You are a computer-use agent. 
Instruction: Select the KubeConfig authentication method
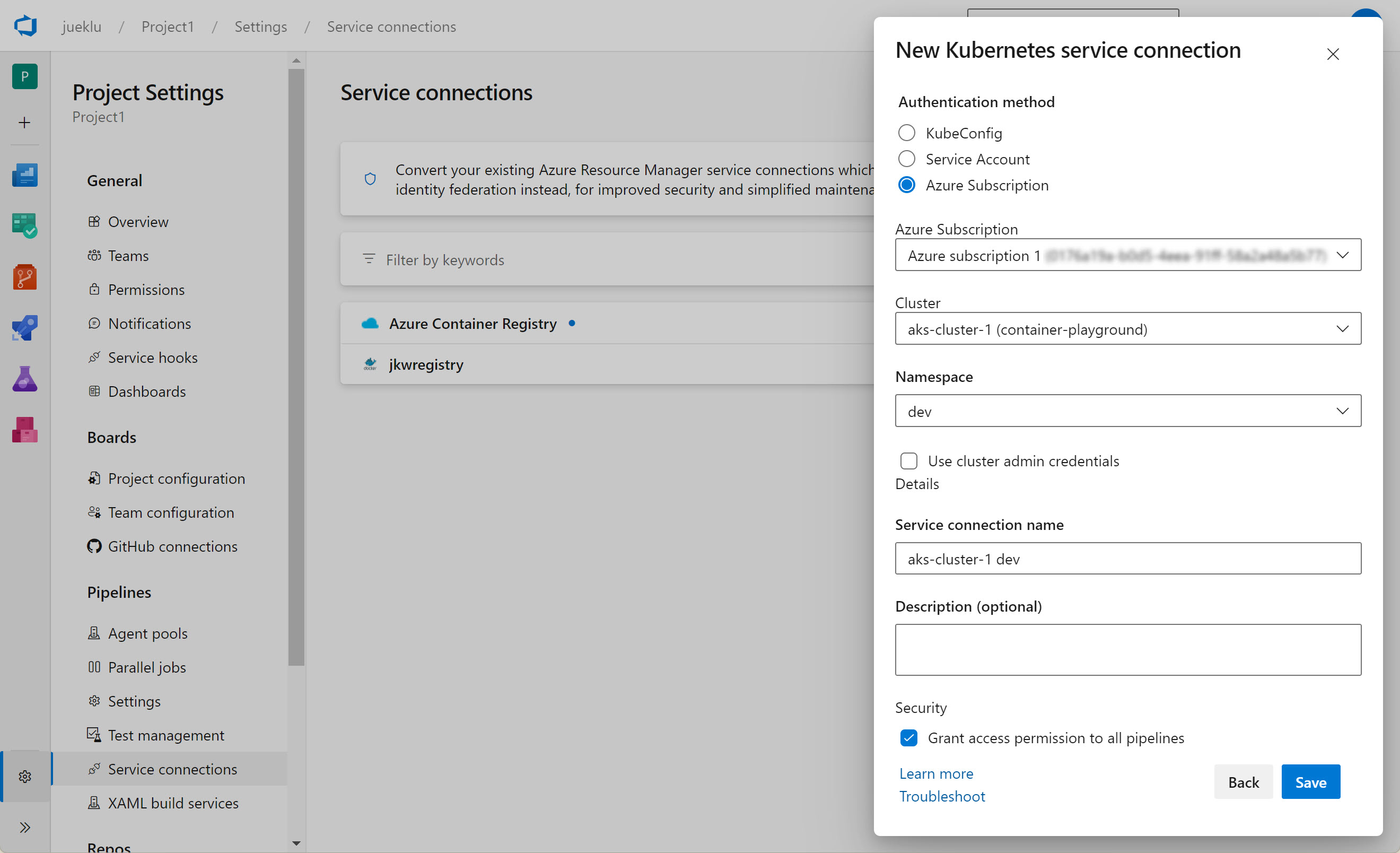[906, 133]
